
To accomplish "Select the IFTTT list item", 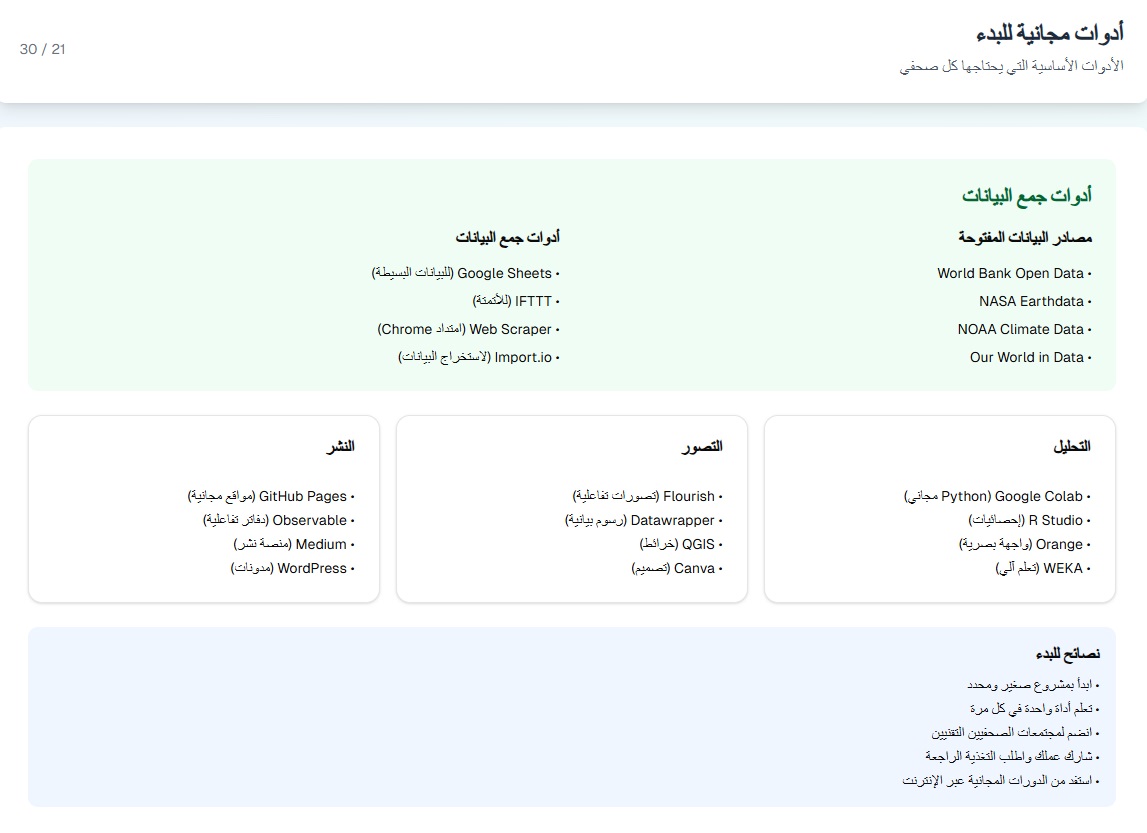I will click(x=516, y=301).
